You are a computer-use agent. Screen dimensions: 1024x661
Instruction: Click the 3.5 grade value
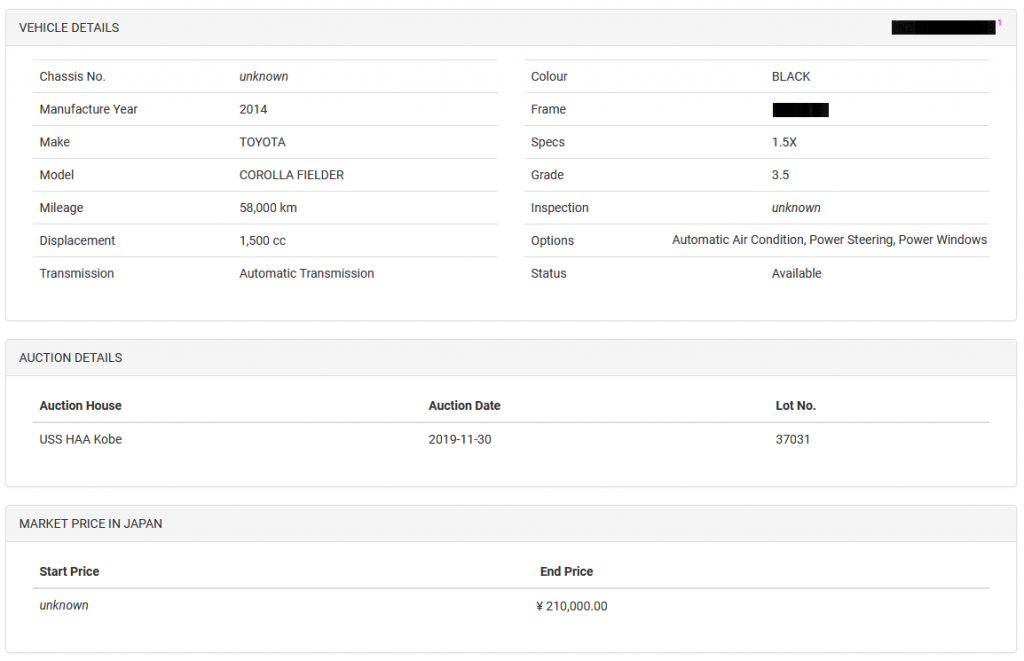(780, 175)
